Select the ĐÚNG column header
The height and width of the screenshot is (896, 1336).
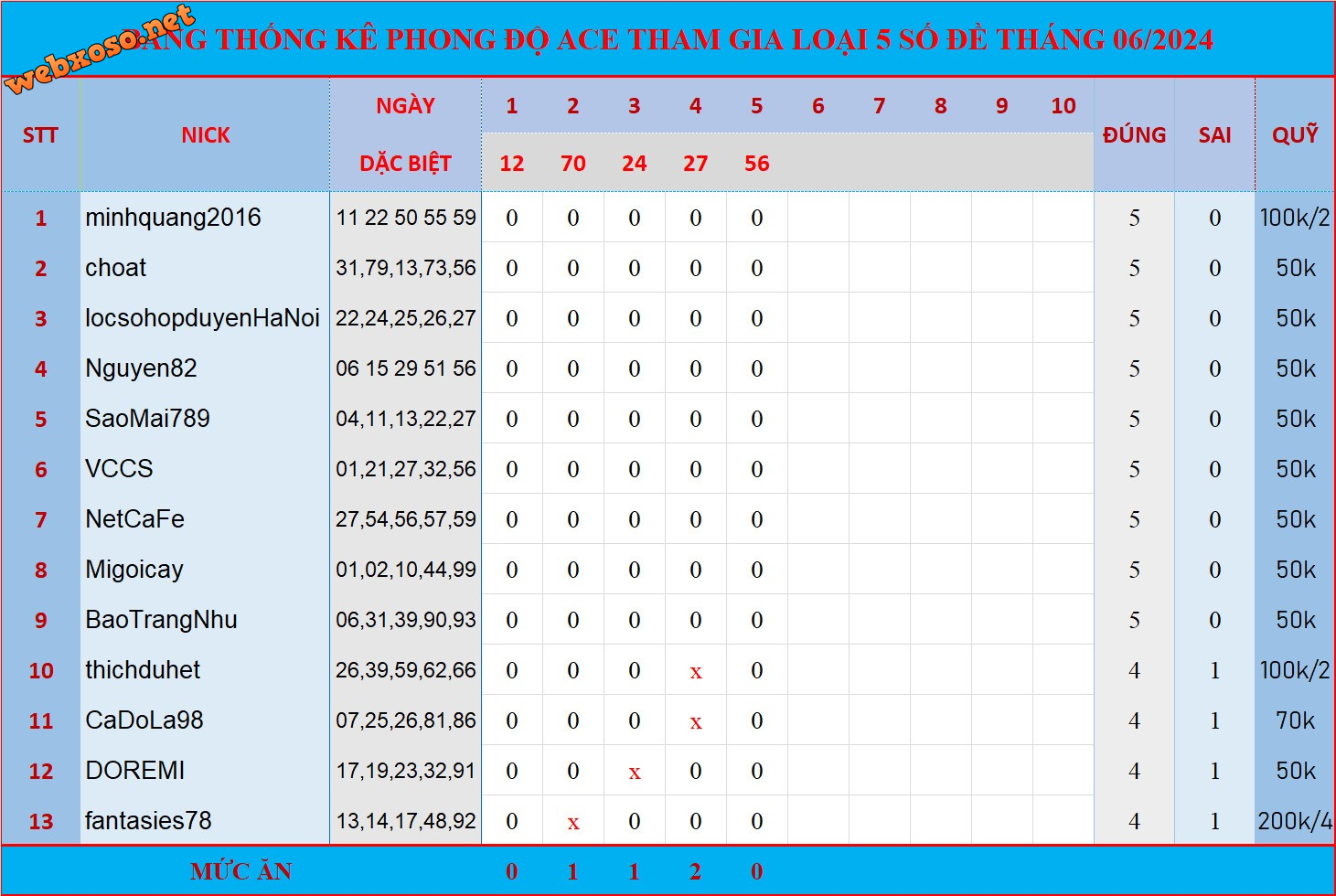(x=1134, y=135)
